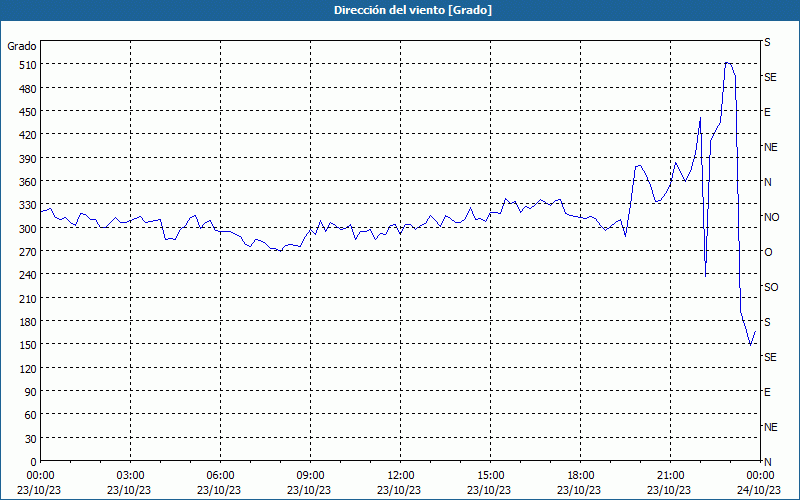Click the 30 value on the left axis

[31, 439]
